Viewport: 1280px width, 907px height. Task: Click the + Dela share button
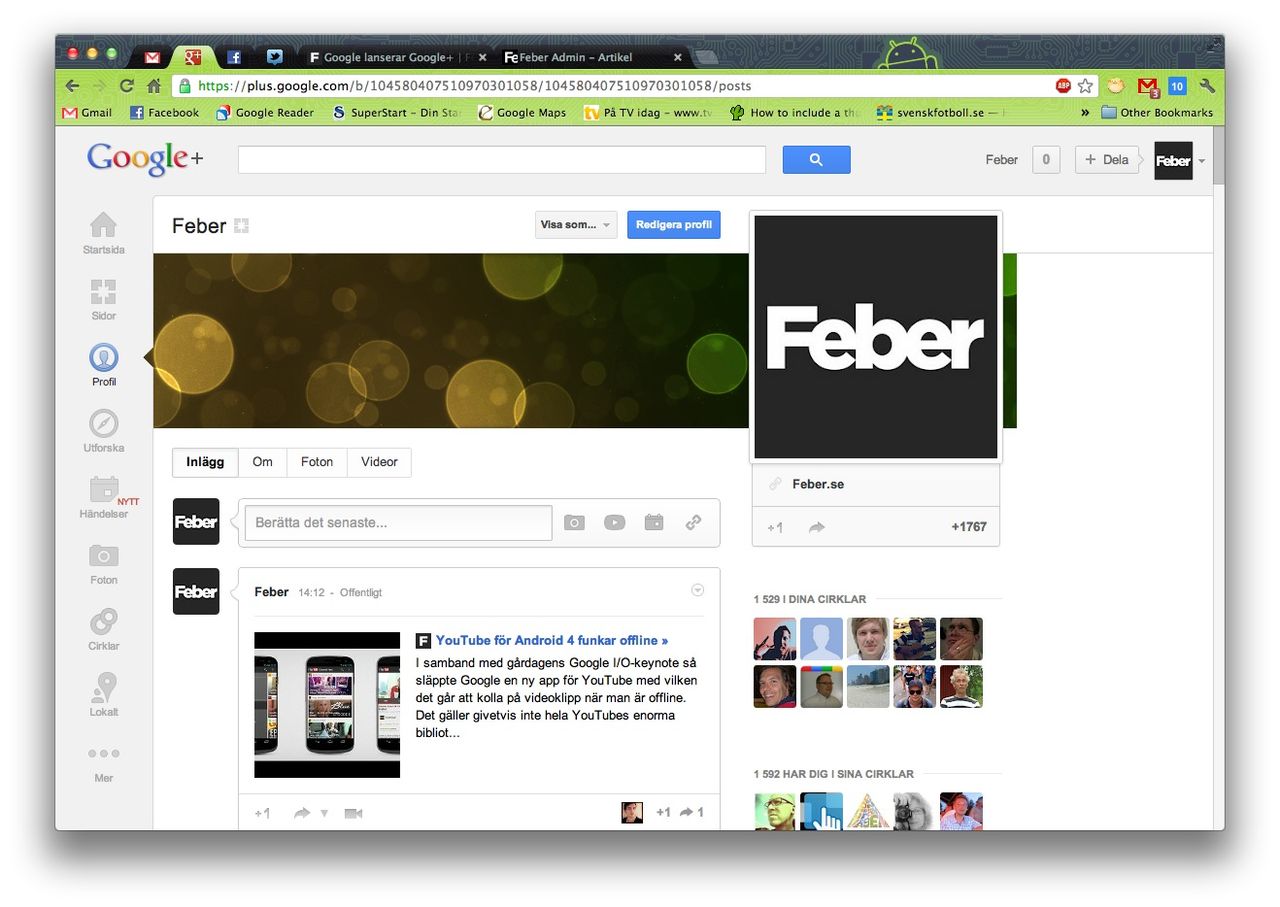pyautogui.click(x=1107, y=160)
